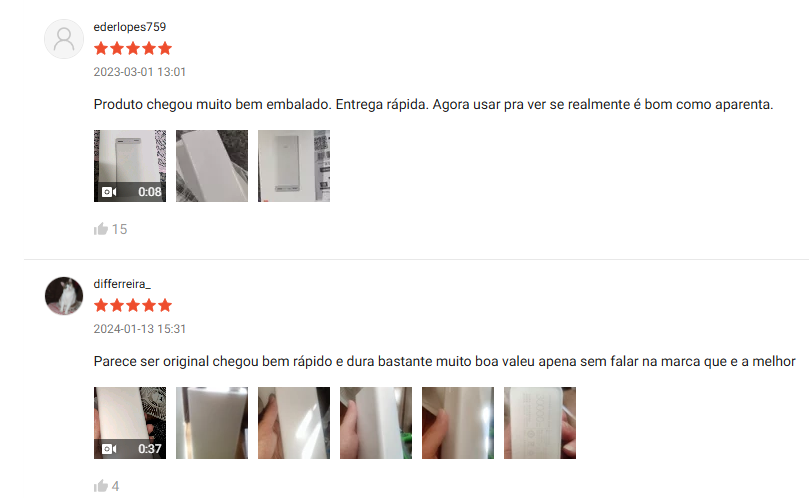Click the five-star rating of differreira_
Viewport: 809px width, 498px height.
tap(133, 306)
